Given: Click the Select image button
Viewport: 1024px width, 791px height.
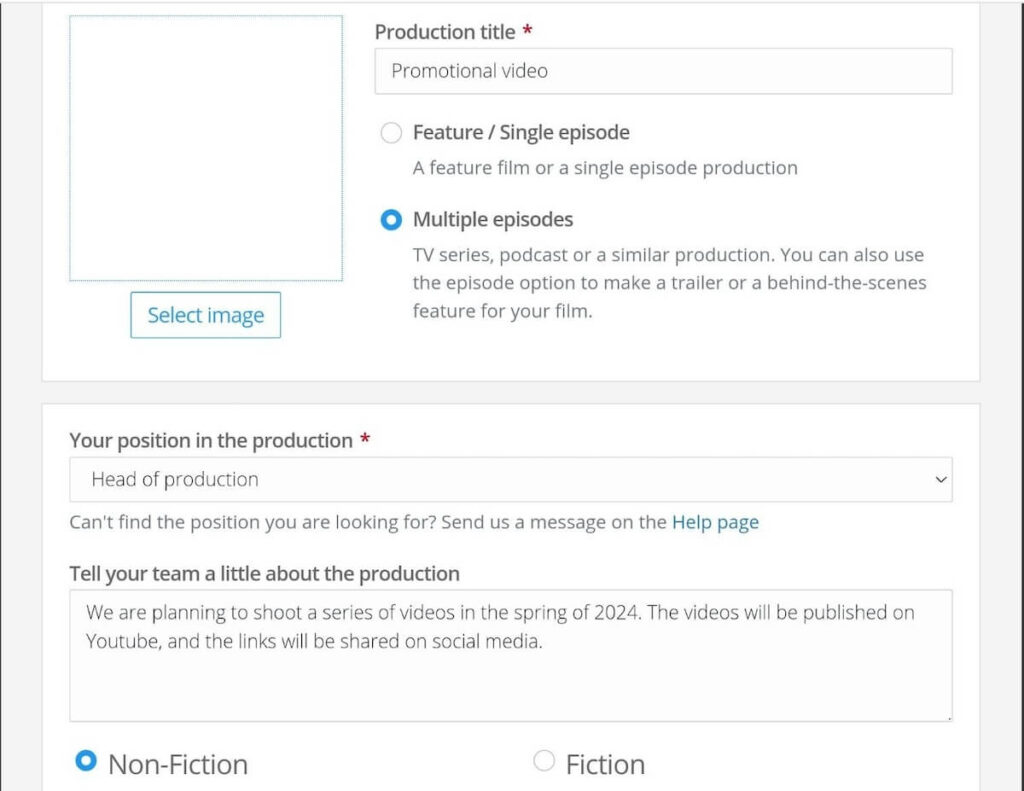Looking at the screenshot, I should (205, 315).
